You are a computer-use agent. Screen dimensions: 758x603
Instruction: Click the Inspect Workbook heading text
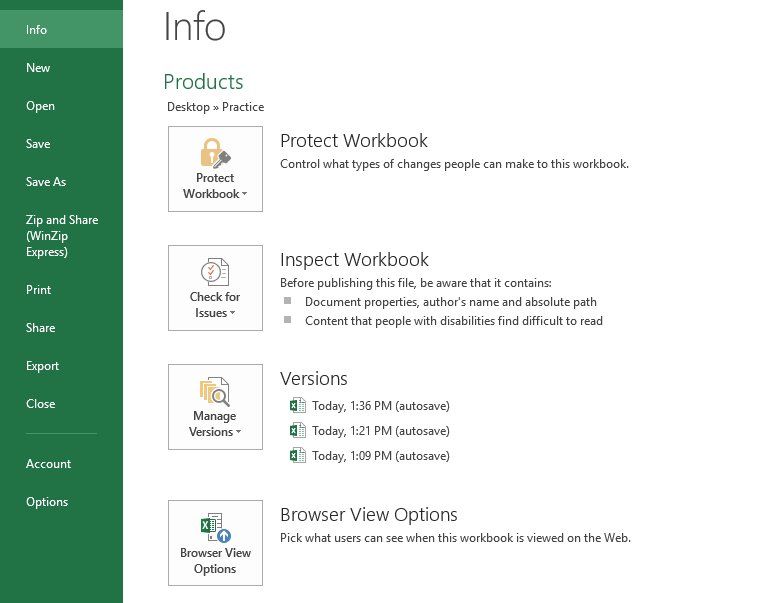pyautogui.click(x=354, y=260)
